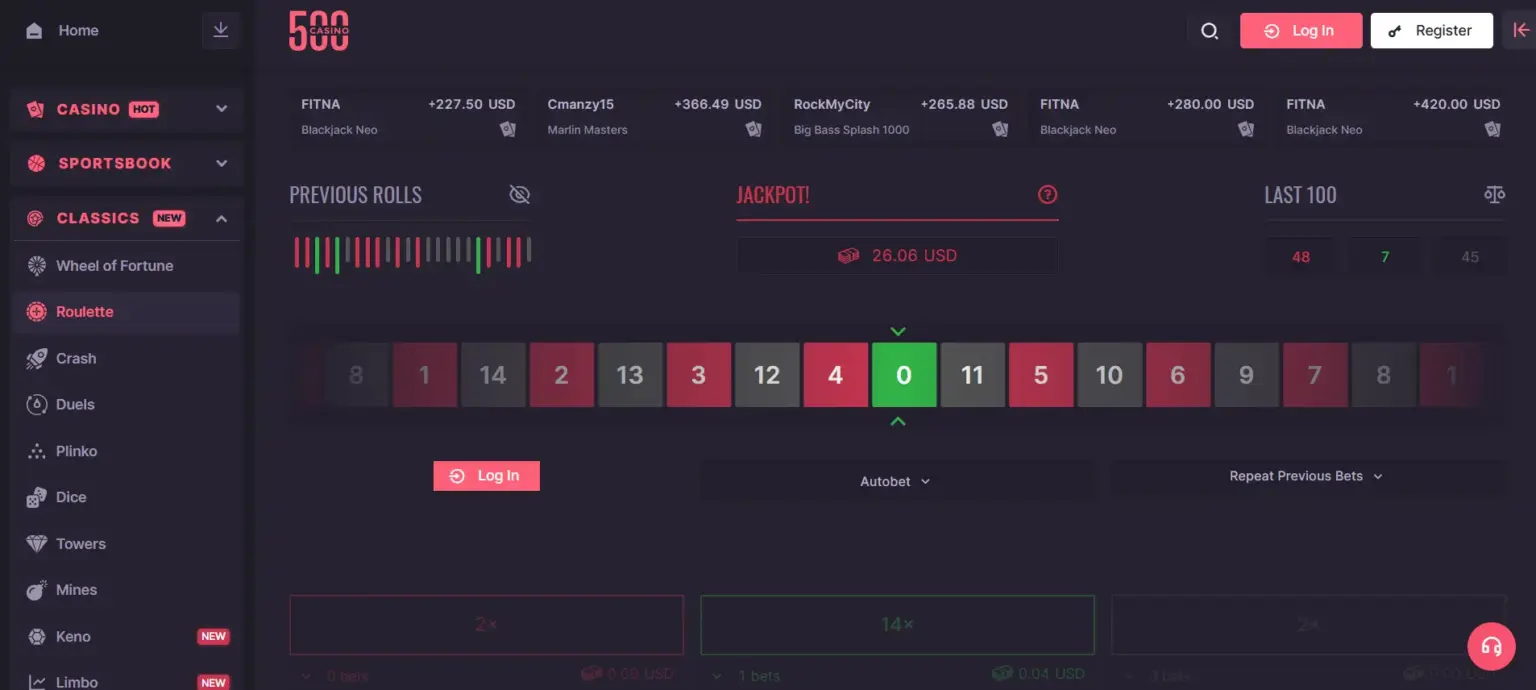Click the Register button
The width and height of the screenshot is (1536, 690).
click(x=1432, y=30)
